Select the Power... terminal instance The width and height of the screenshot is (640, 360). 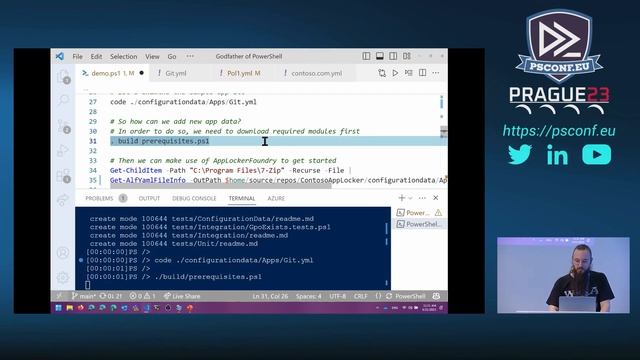[x=419, y=213]
